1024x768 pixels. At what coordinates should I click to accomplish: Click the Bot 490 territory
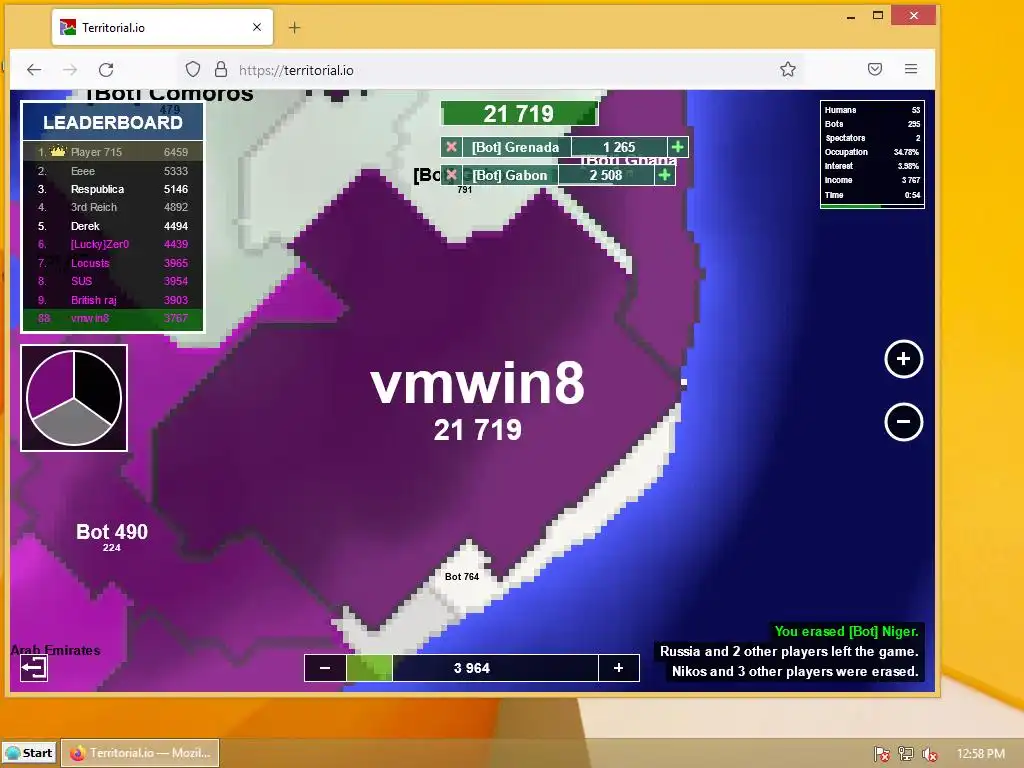[112, 532]
